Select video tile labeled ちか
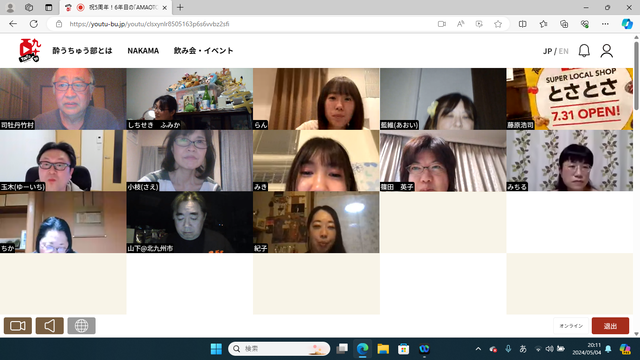 click(63, 222)
